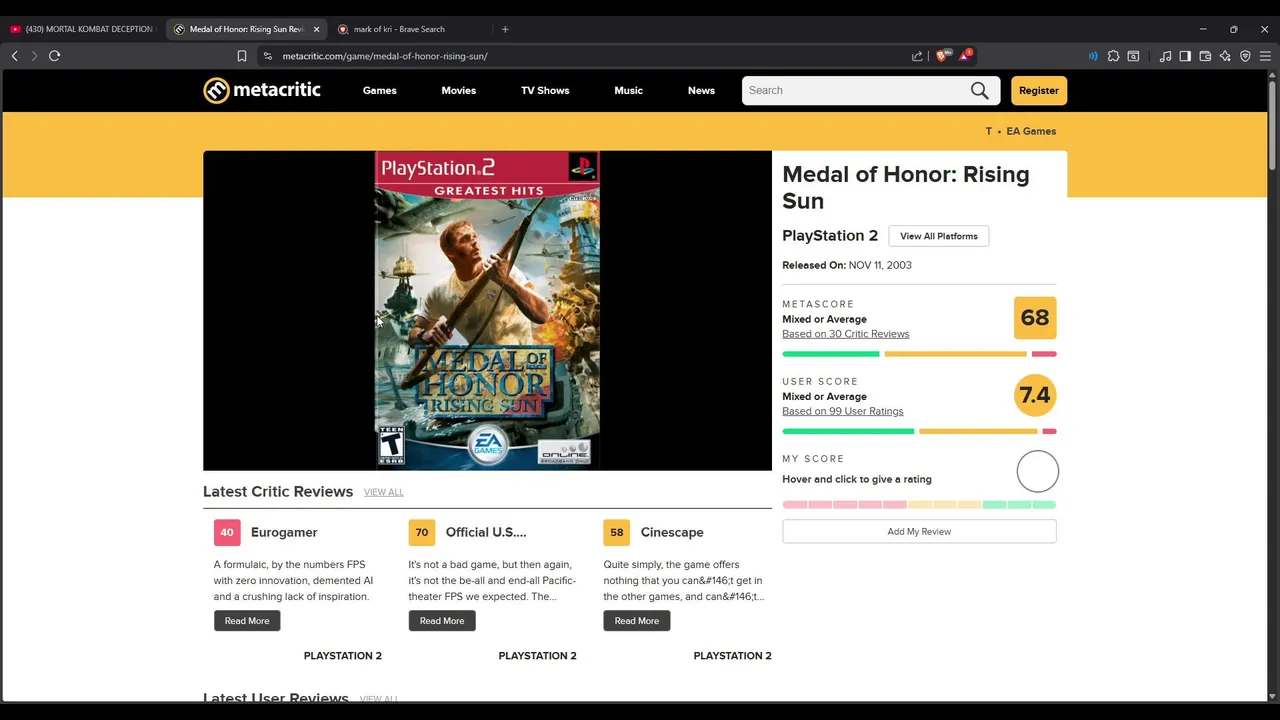
Task: Open the Brave Rewards triangle icon
Action: [964, 56]
